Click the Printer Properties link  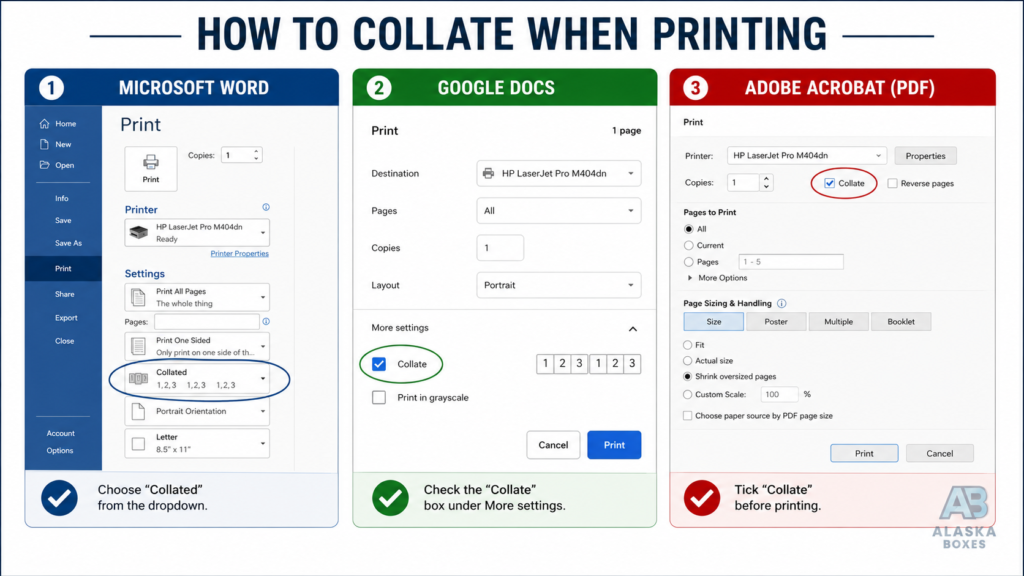(240, 253)
